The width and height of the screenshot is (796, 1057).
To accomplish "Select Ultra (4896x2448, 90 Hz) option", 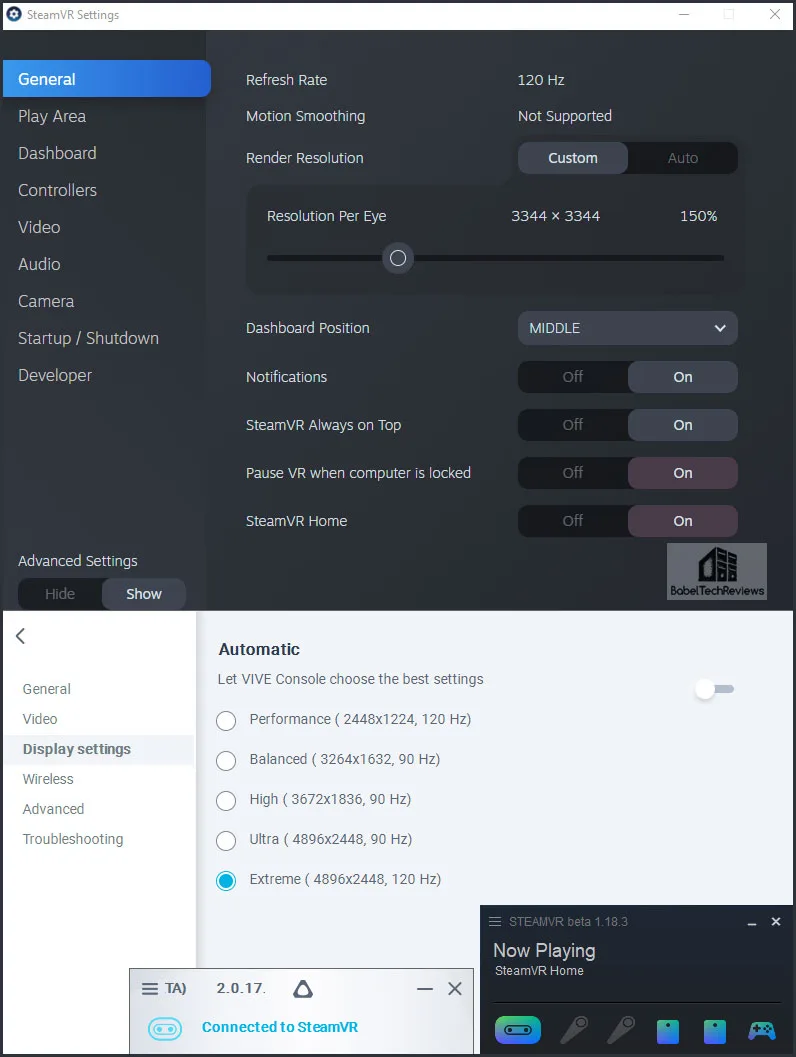I will pyautogui.click(x=226, y=840).
